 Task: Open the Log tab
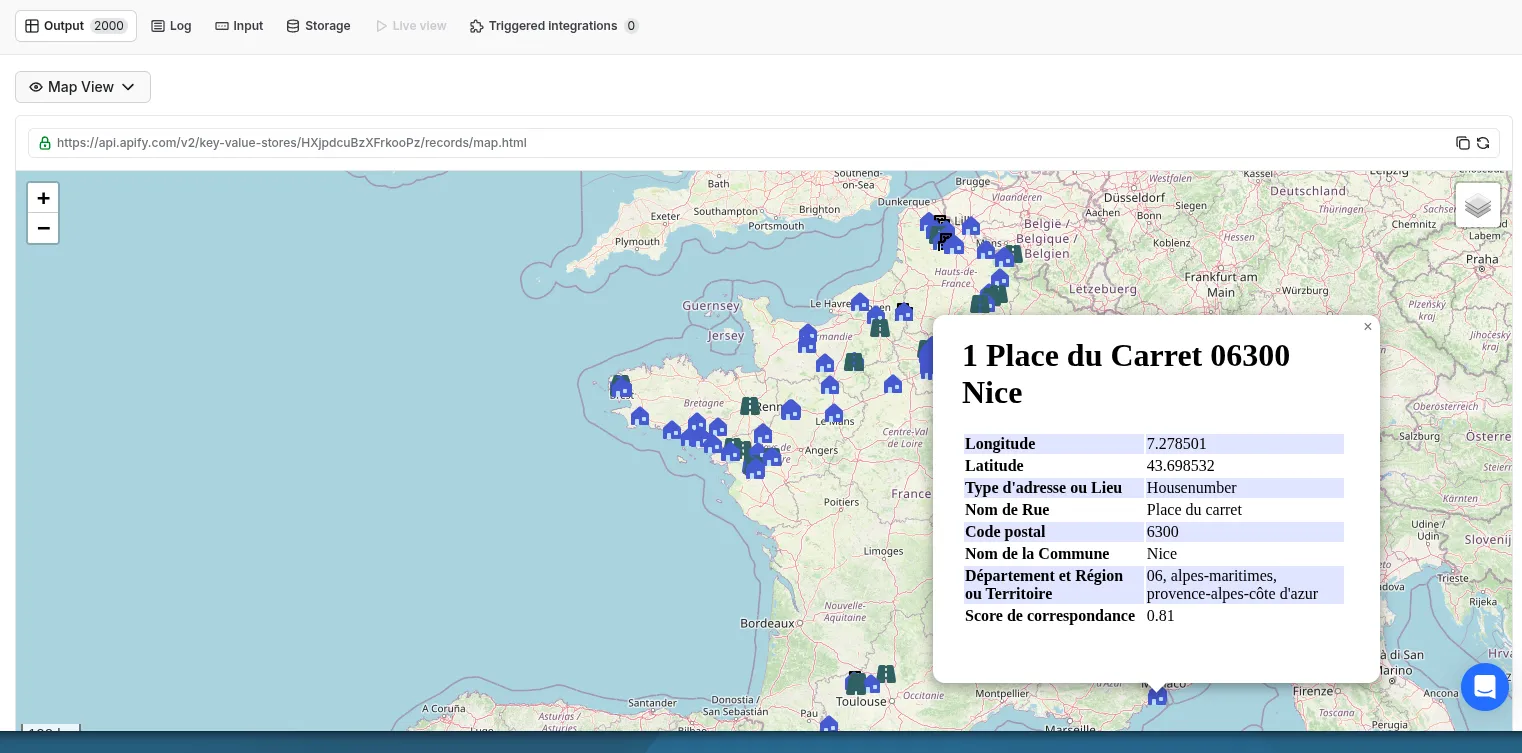171,26
